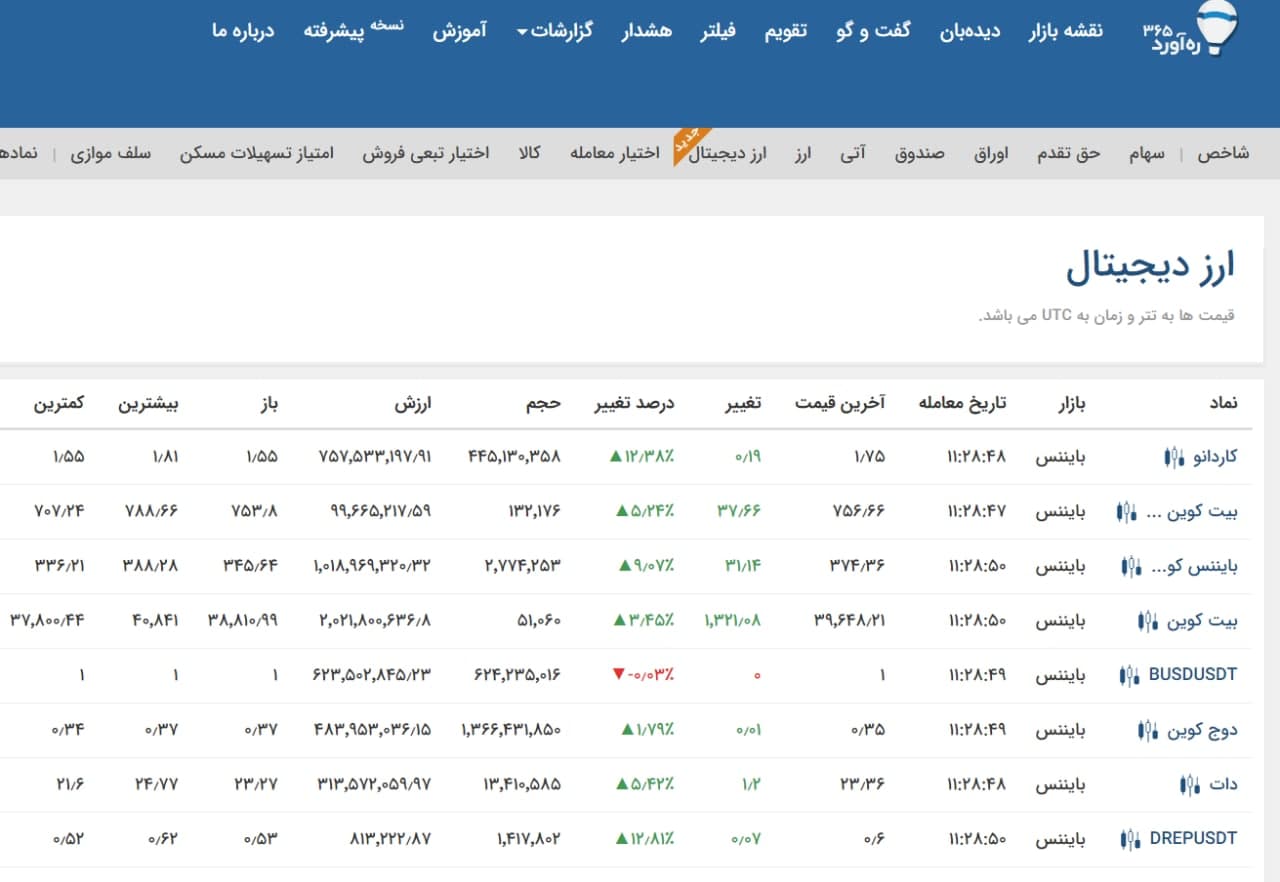Open candlestick chart icon for دوج کوین
Screen dimensions: 1280x882
point(1147,730)
